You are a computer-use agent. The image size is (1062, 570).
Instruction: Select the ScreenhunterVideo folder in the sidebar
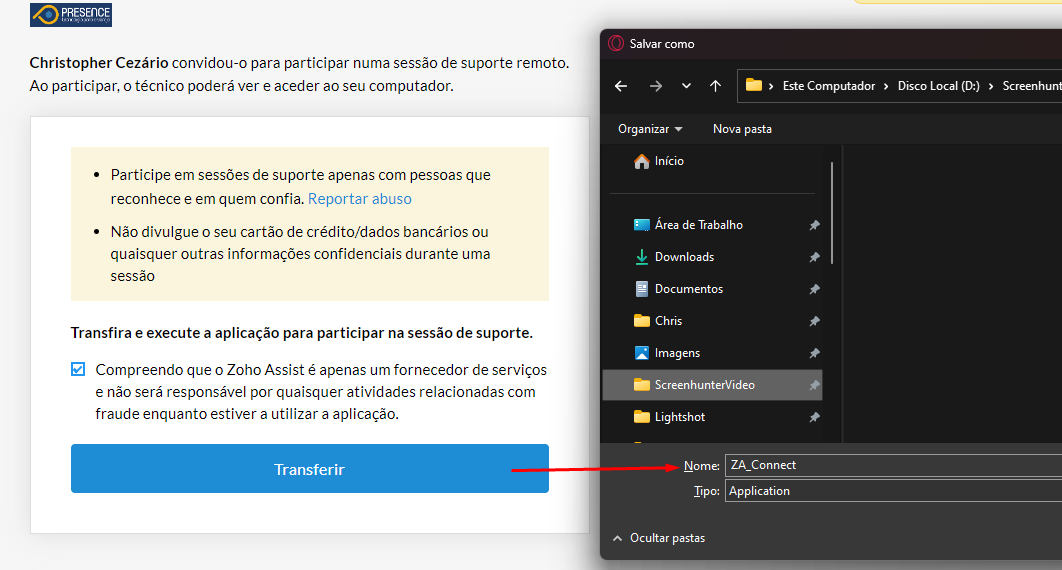[712, 385]
